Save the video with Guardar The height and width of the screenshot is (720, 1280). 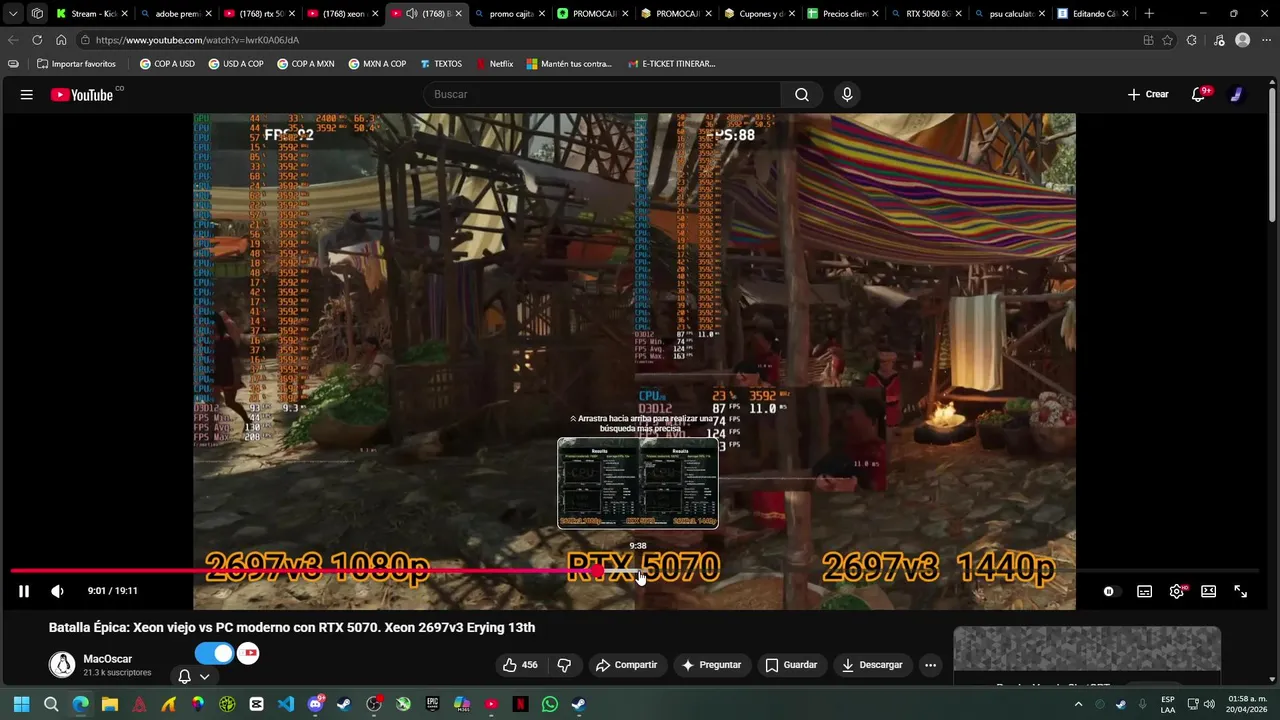791,665
